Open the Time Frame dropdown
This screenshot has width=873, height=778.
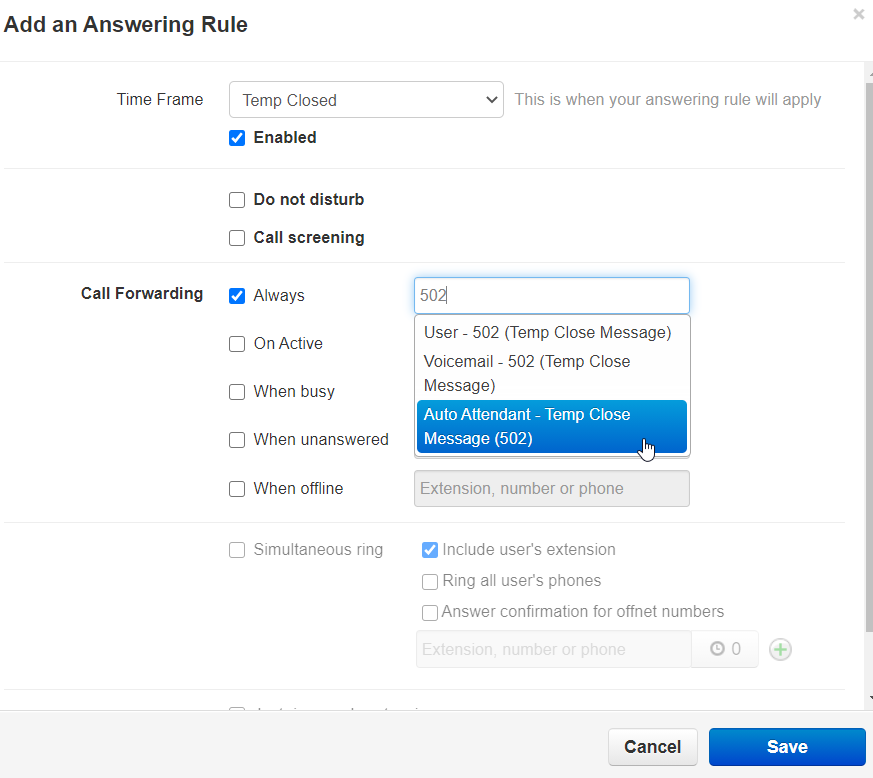pos(366,100)
